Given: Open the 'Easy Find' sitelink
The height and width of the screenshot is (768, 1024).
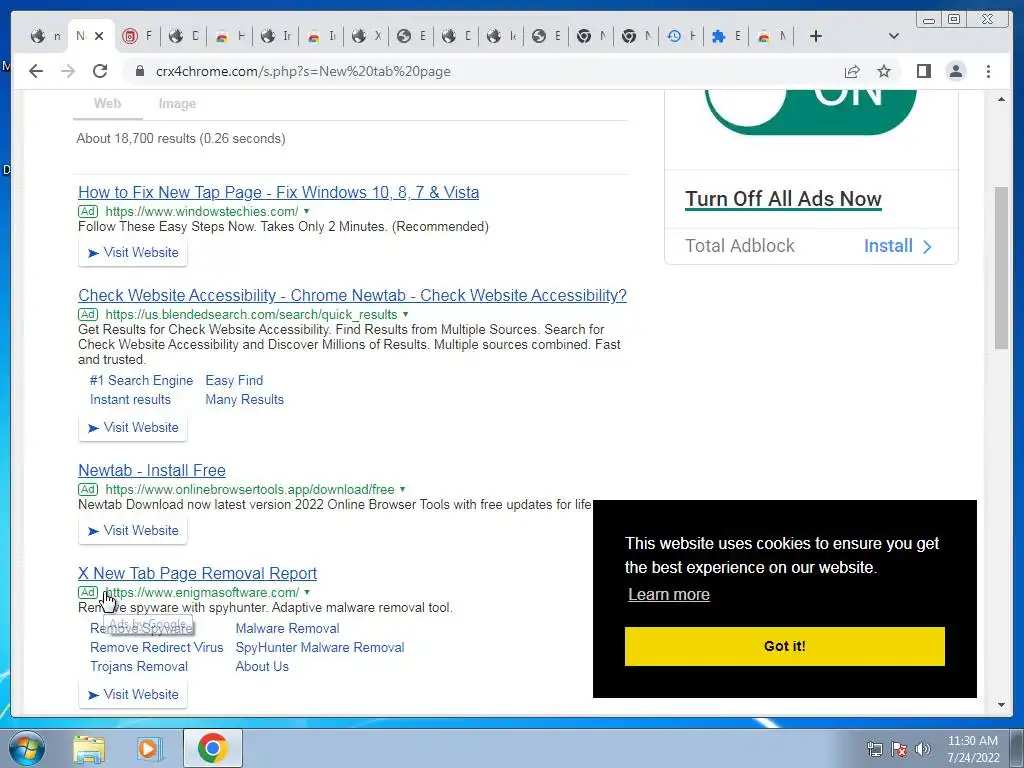Looking at the screenshot, I should tap(234, 380).
